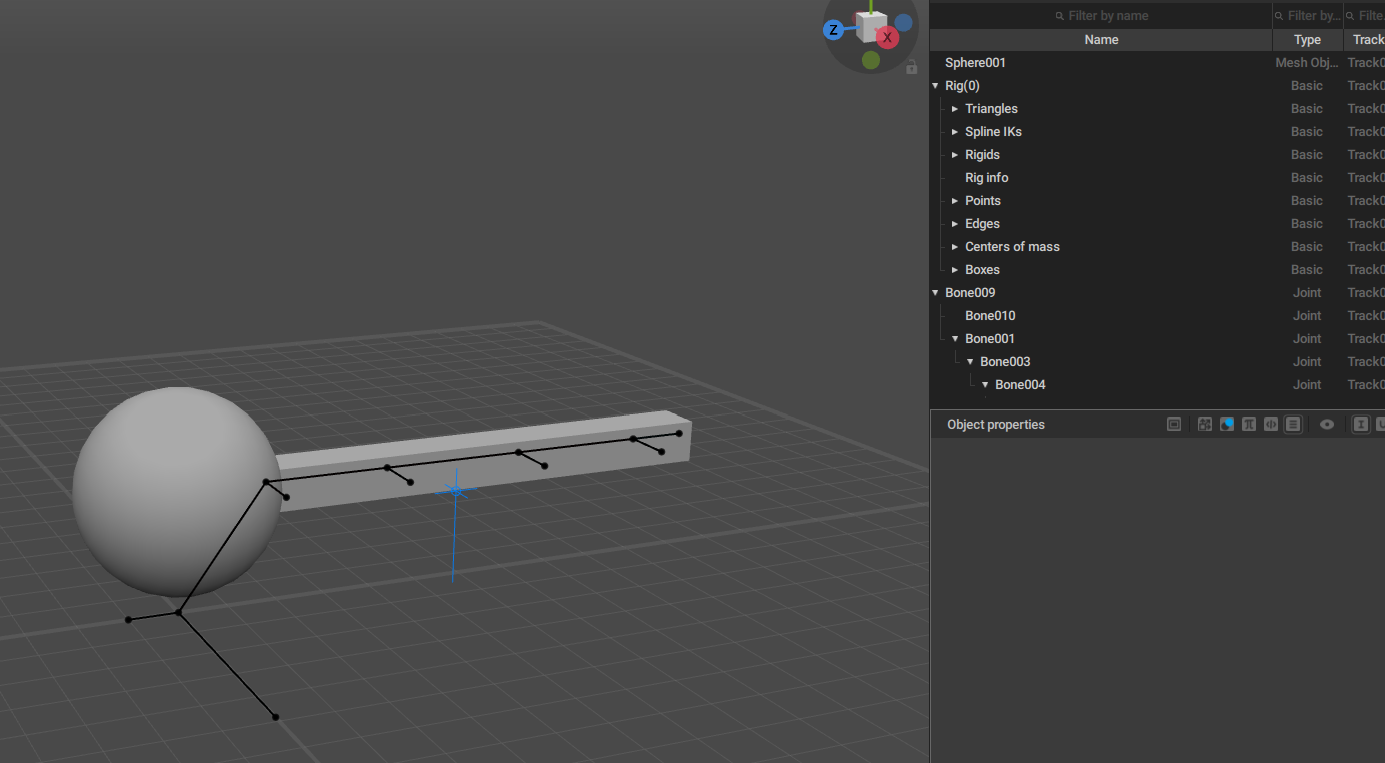Click the blue-dot spheres icon in Object properties

(x=1227, y=424)
